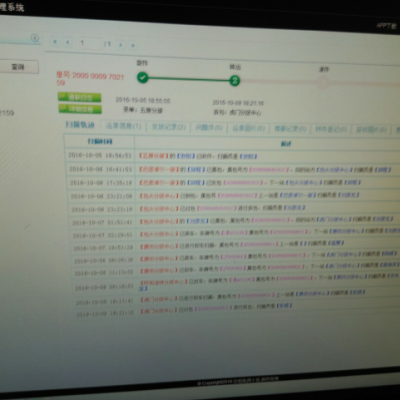Viewport: 400px width, 400px height.
Task: Click the greyed 派件 step circle
Action: pos(323,83)
